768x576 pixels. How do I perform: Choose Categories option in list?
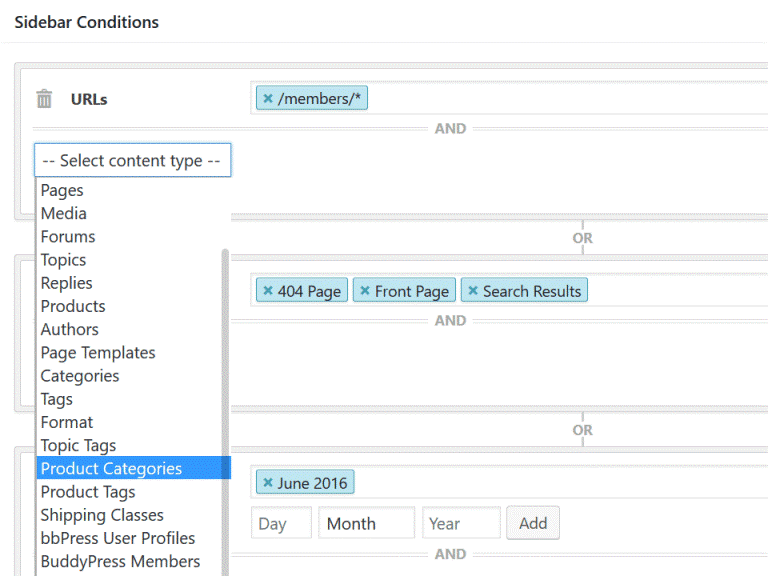tap(129, 376)
